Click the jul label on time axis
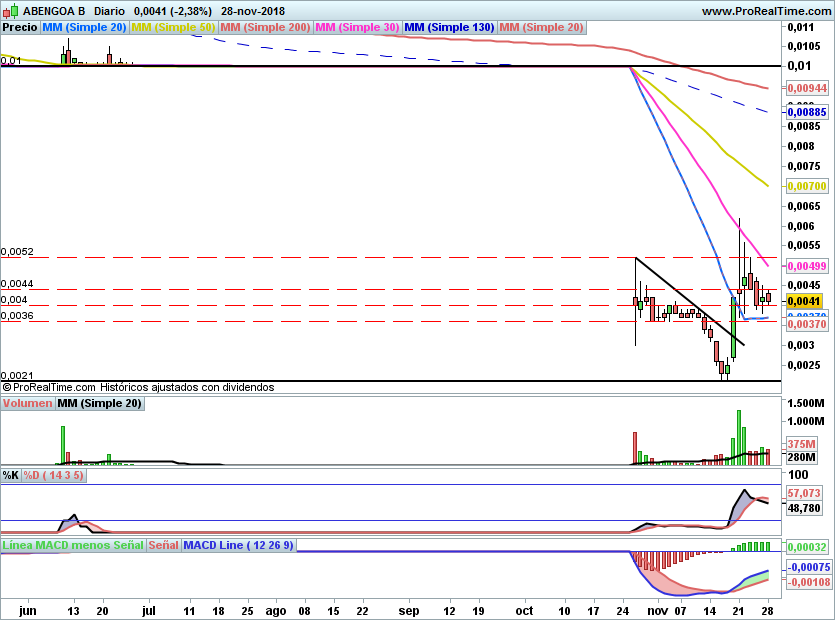 pyautogui.click(x=149, y=611)
